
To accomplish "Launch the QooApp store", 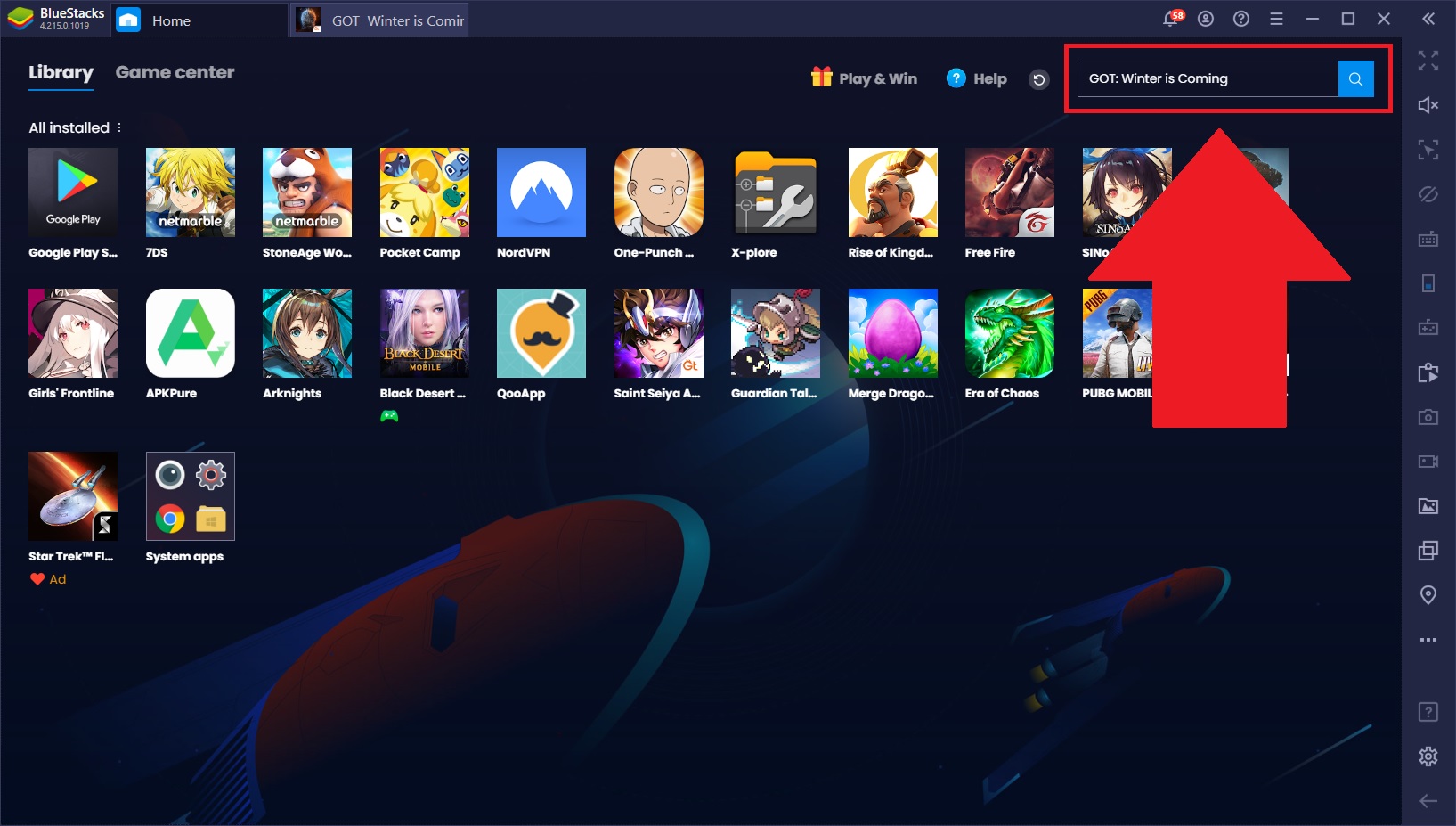I will (x=541, y=333).
